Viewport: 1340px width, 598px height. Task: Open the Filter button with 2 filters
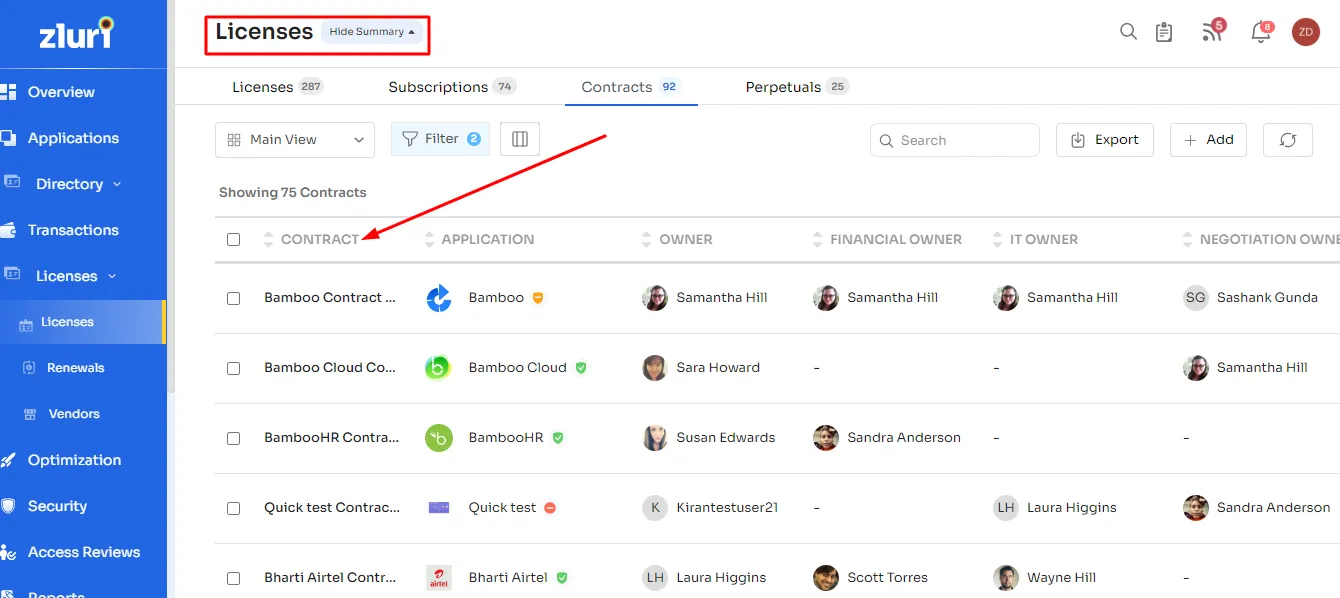(x=441, y=139)
